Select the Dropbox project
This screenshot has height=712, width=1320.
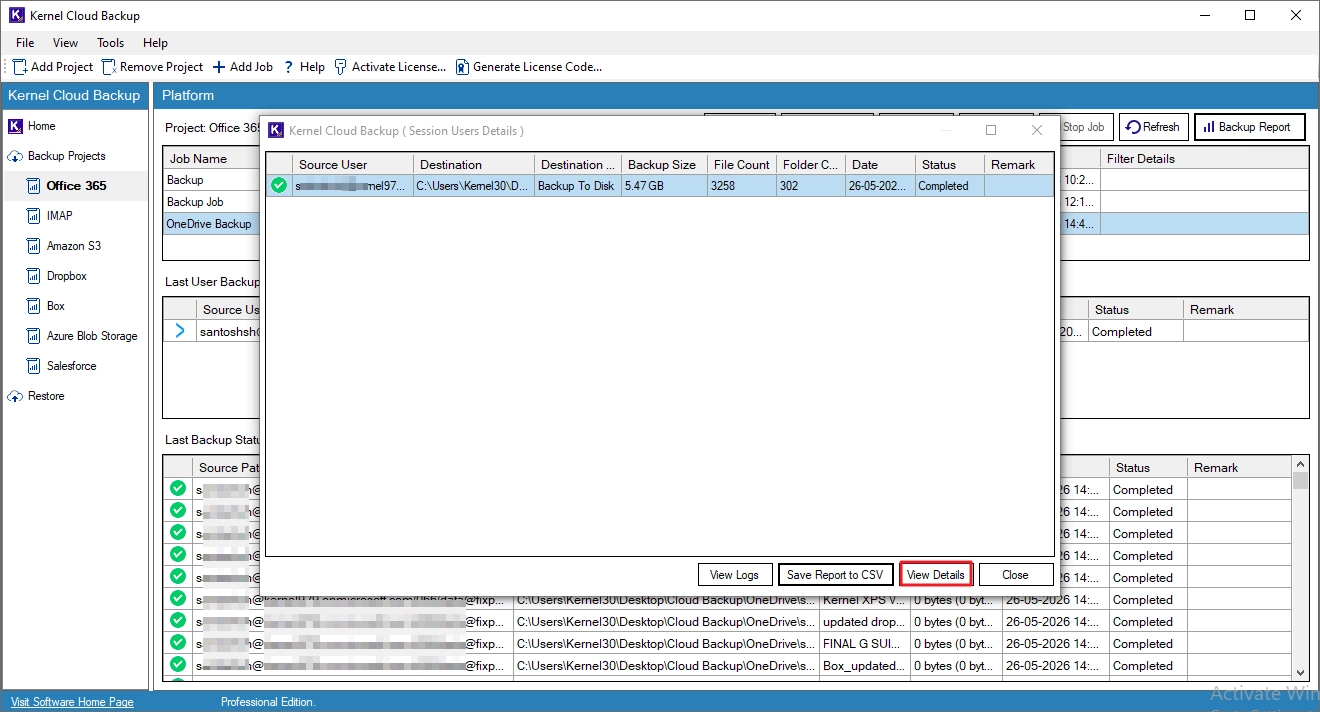tap(67, 276)
